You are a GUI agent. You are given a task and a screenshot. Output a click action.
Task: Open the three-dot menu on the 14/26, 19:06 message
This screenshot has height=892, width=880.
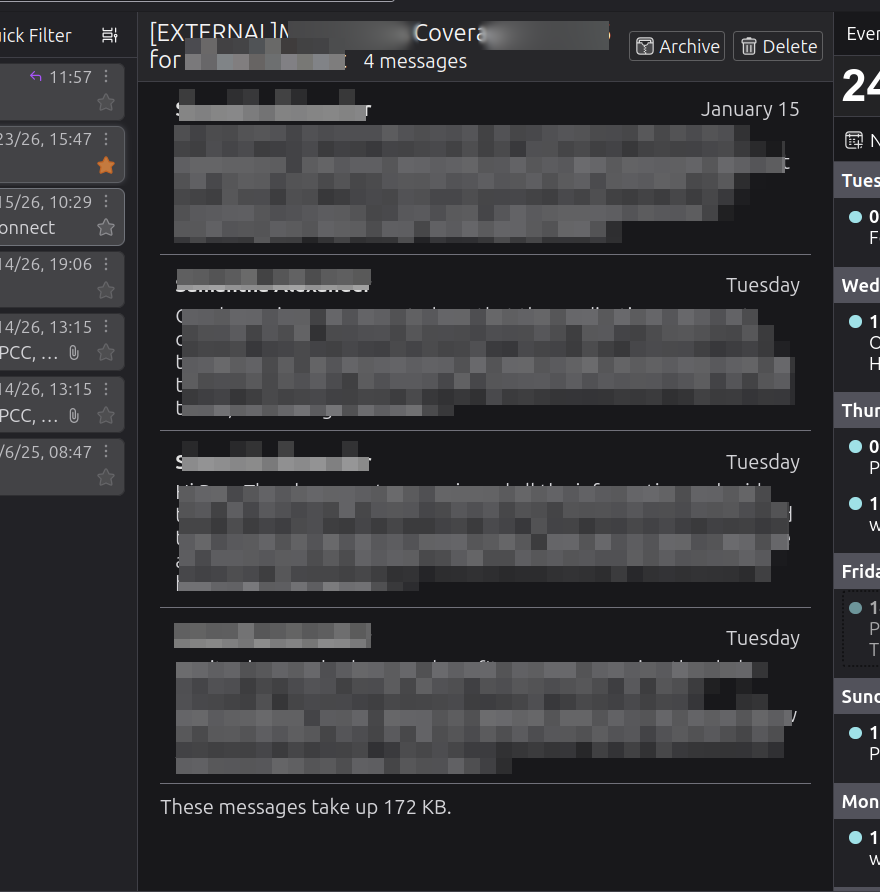tap(106, 264)
